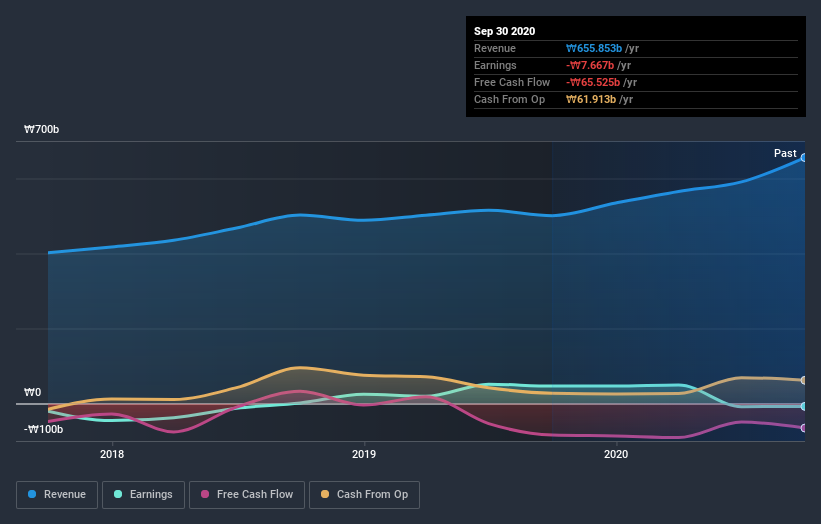This screenshot has height=524, width=821.
Task: Click the Past label on chart
Action: click(785, 153)
